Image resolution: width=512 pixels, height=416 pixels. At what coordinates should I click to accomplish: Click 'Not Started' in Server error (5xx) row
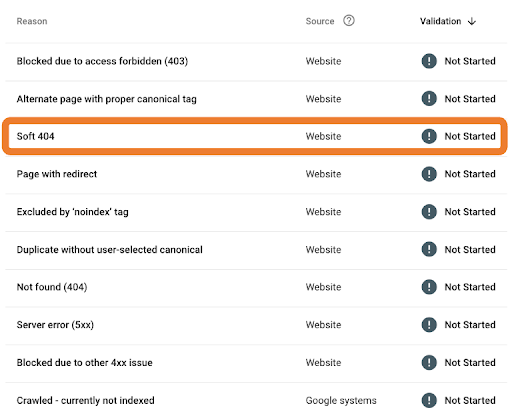click(x=470, y=325)
